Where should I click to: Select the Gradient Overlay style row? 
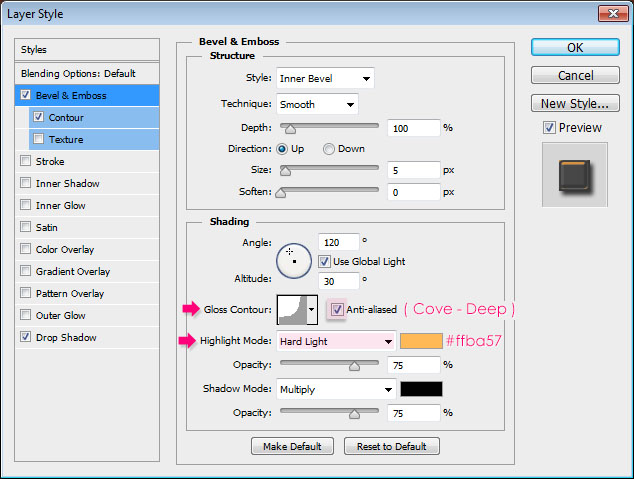[87, 271]
